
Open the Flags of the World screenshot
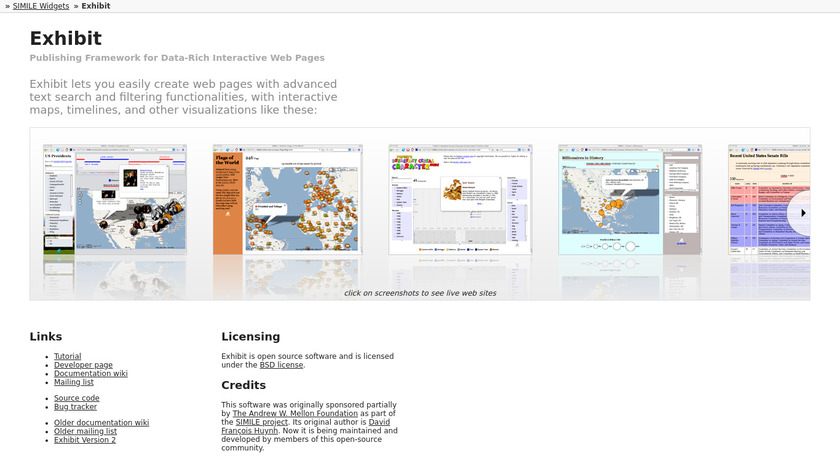click(x=288, y=199)
